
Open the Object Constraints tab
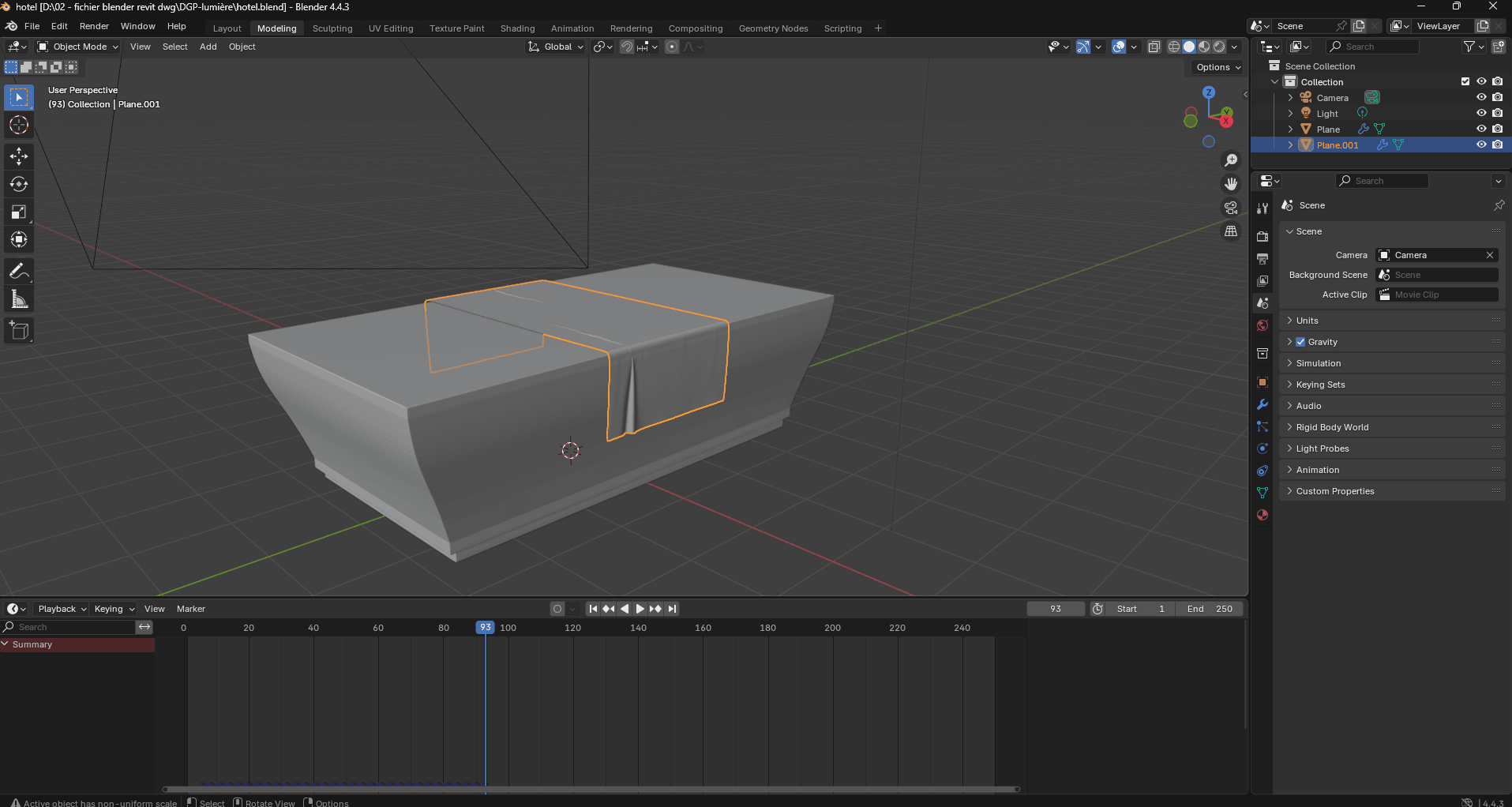pos(1263,471)
